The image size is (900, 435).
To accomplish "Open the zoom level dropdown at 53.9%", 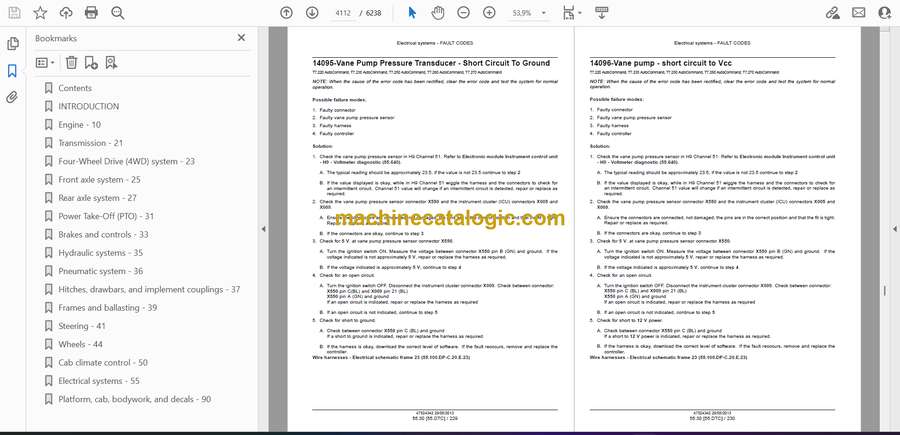I will tap(529, 13).
